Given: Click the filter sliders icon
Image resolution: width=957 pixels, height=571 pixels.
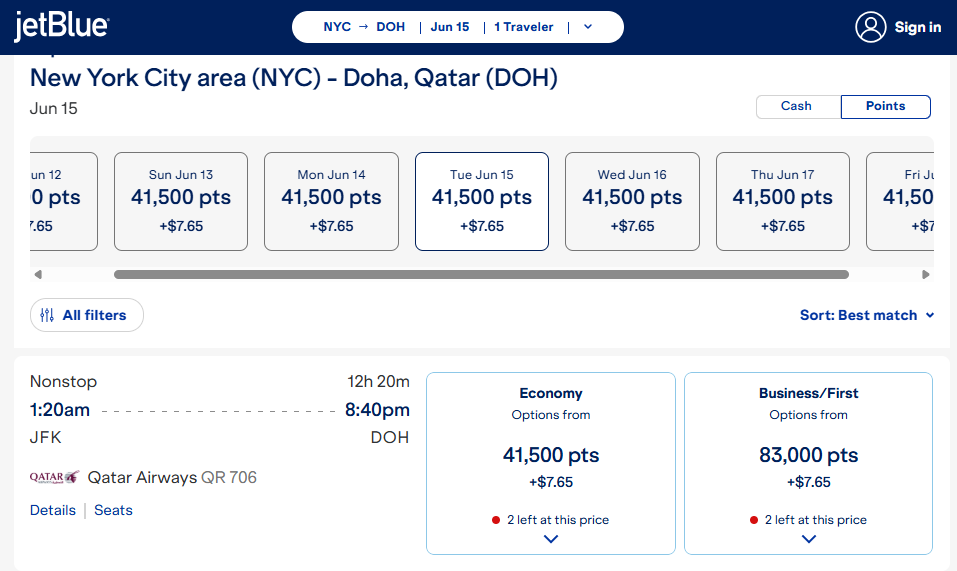Looking at the screenshot, I should 47,315.
